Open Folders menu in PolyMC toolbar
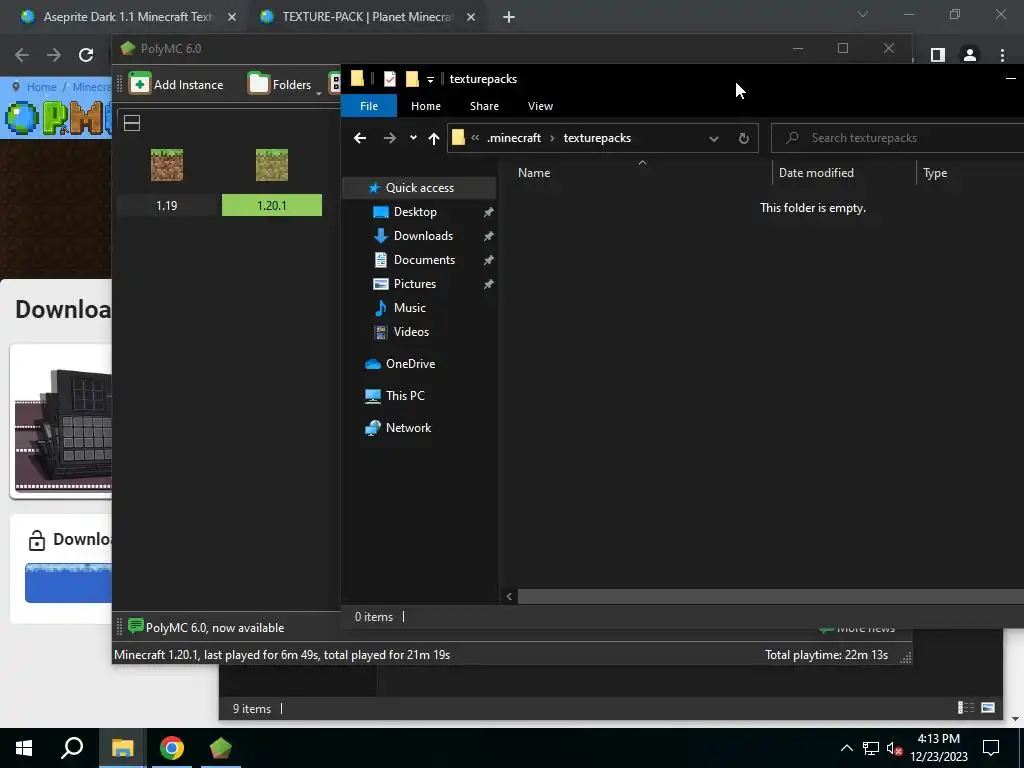This screenshot has width=1024, height=768. [x=281, y=84]
